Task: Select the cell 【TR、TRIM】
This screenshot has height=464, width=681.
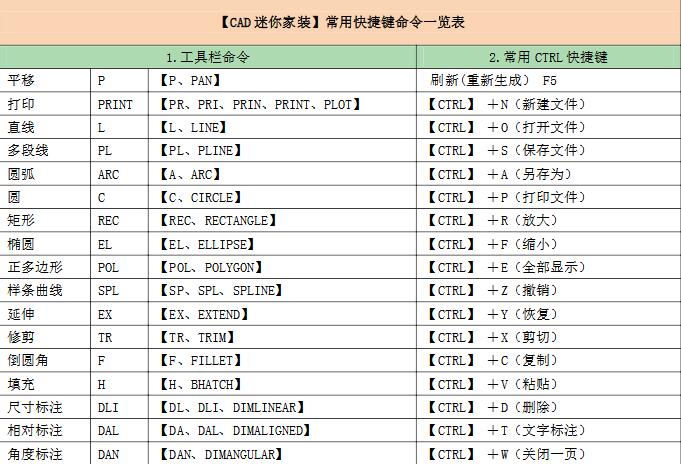Action: coord(282,337)
